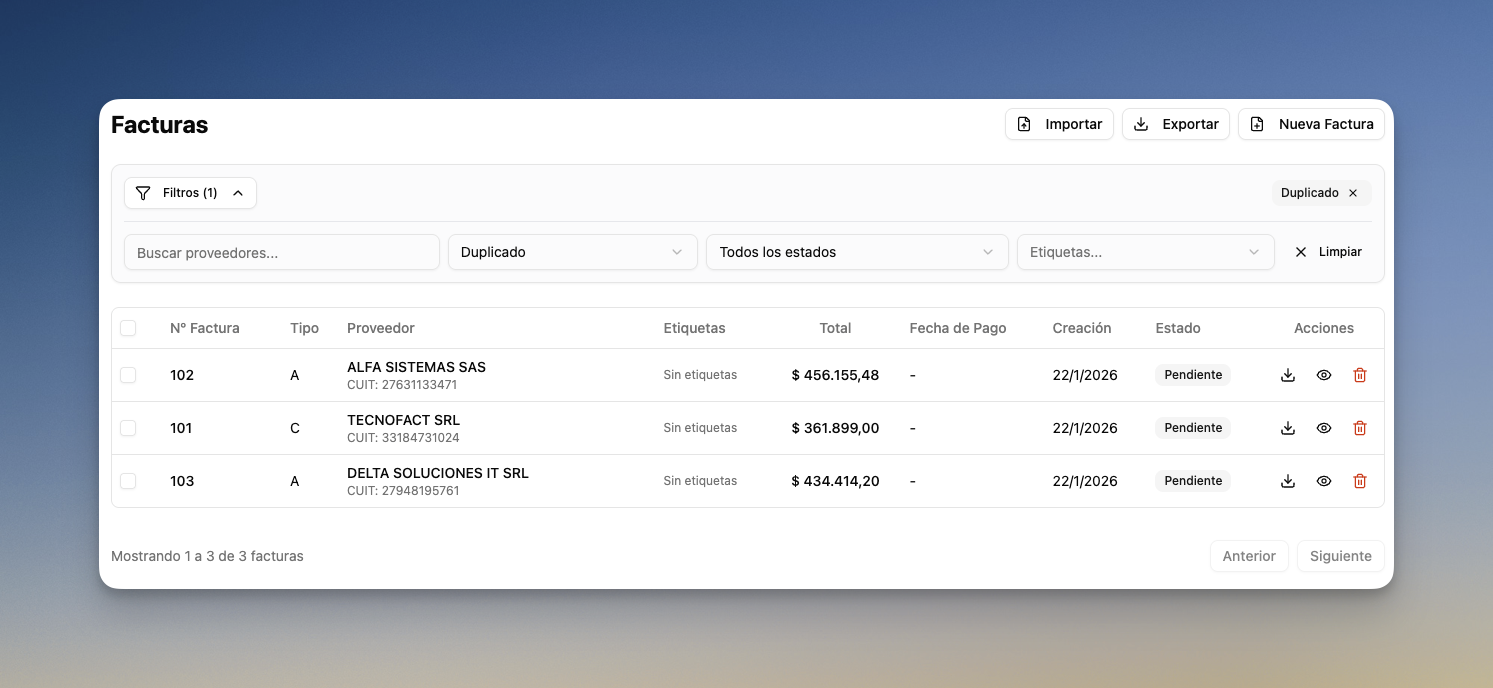Click the Buscar proveedores search field
Image resolution: width=1493 pixels, height=688 pixels.
281,252
